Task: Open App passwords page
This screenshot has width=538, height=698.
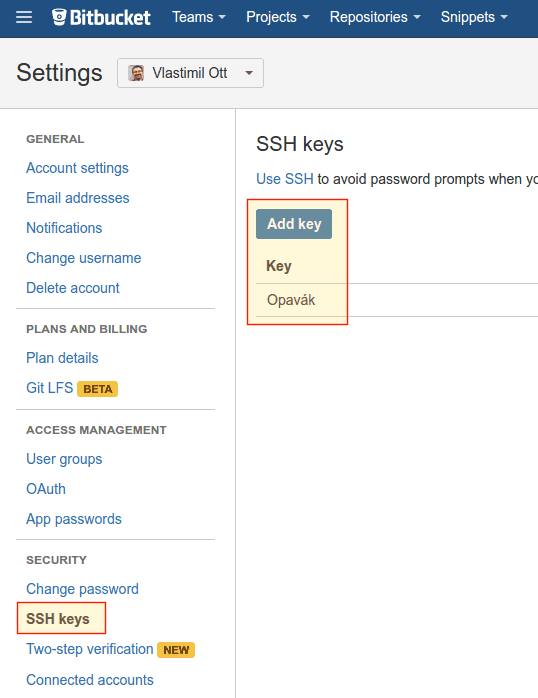Action: [74, 519]
